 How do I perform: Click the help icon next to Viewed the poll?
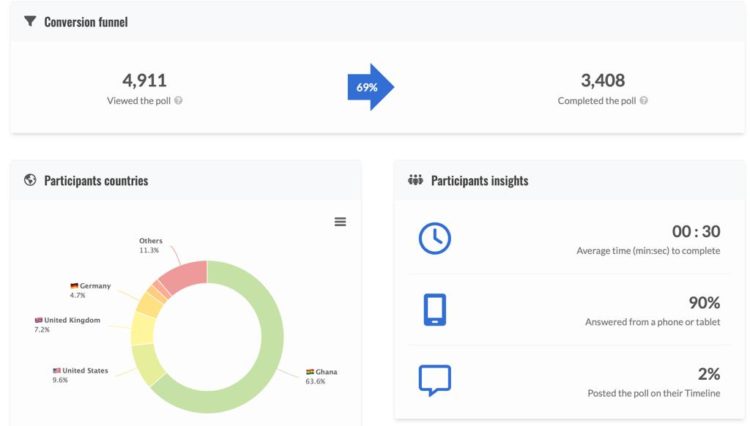[178, 101]
